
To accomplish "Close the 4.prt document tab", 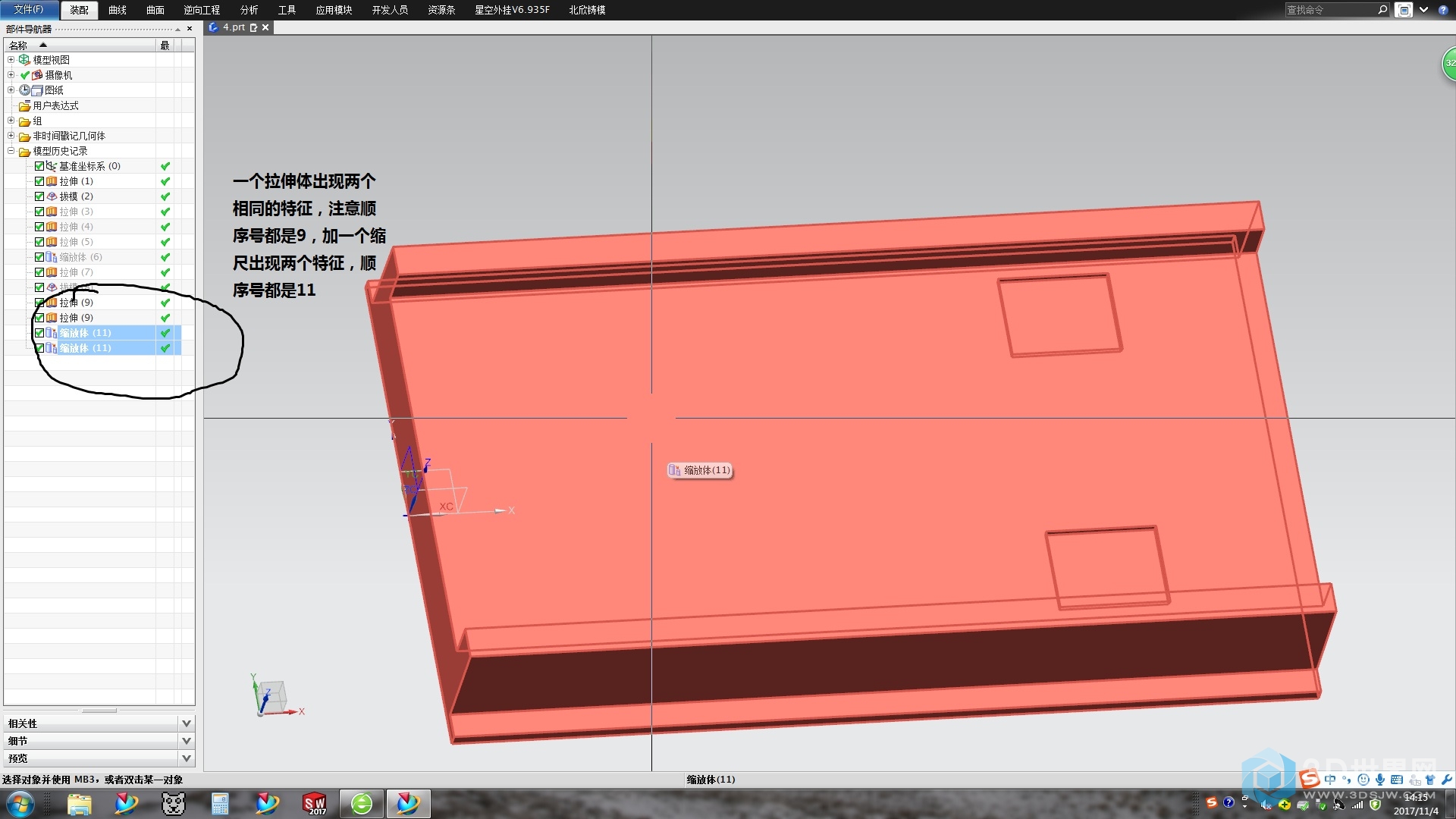I will pyautogui.click(x=265, y=27).
